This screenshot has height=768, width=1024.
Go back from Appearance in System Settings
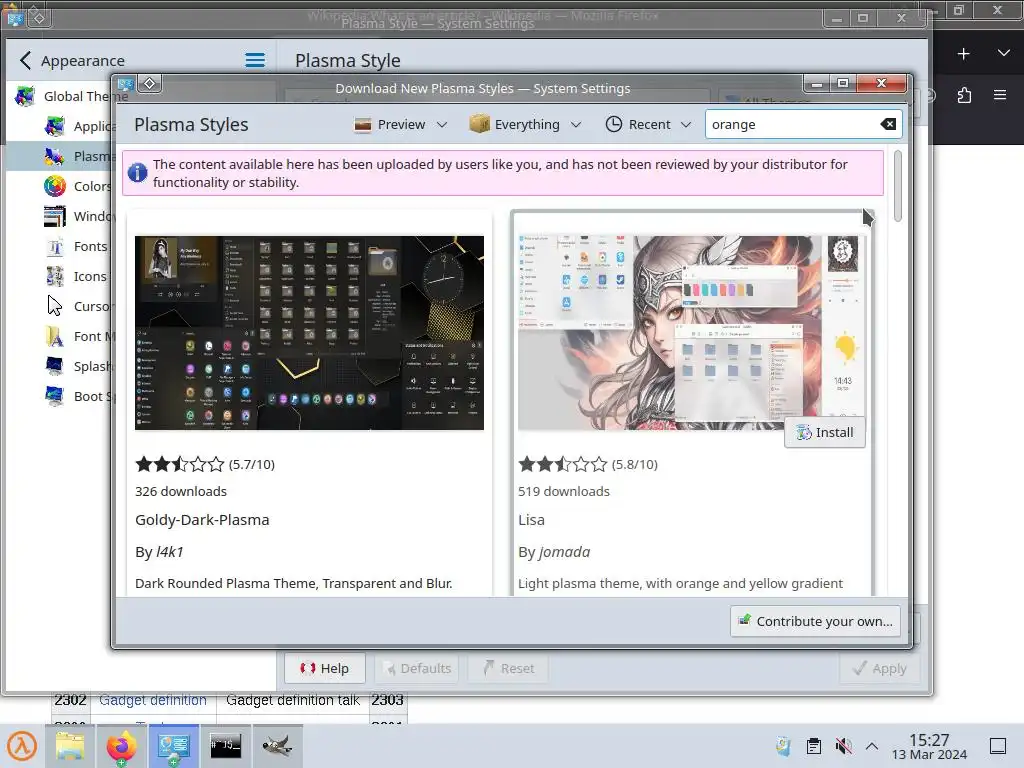coord(25,61)
